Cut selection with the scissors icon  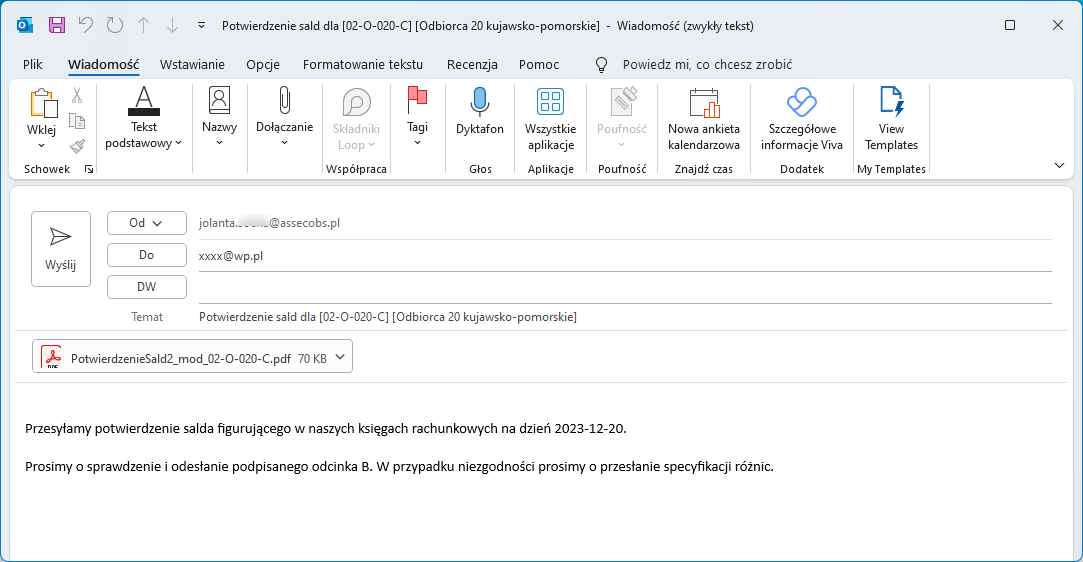point(77,95)
